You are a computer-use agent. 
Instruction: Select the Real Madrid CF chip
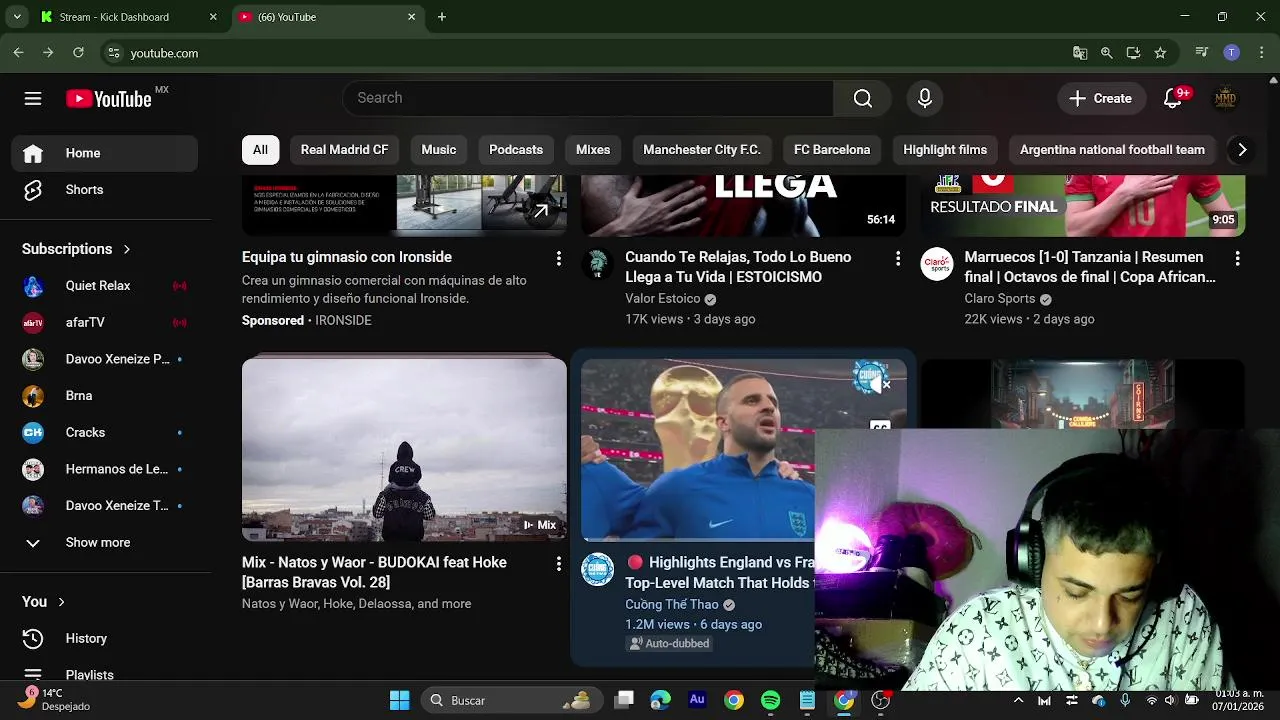[x=344, y=150]
